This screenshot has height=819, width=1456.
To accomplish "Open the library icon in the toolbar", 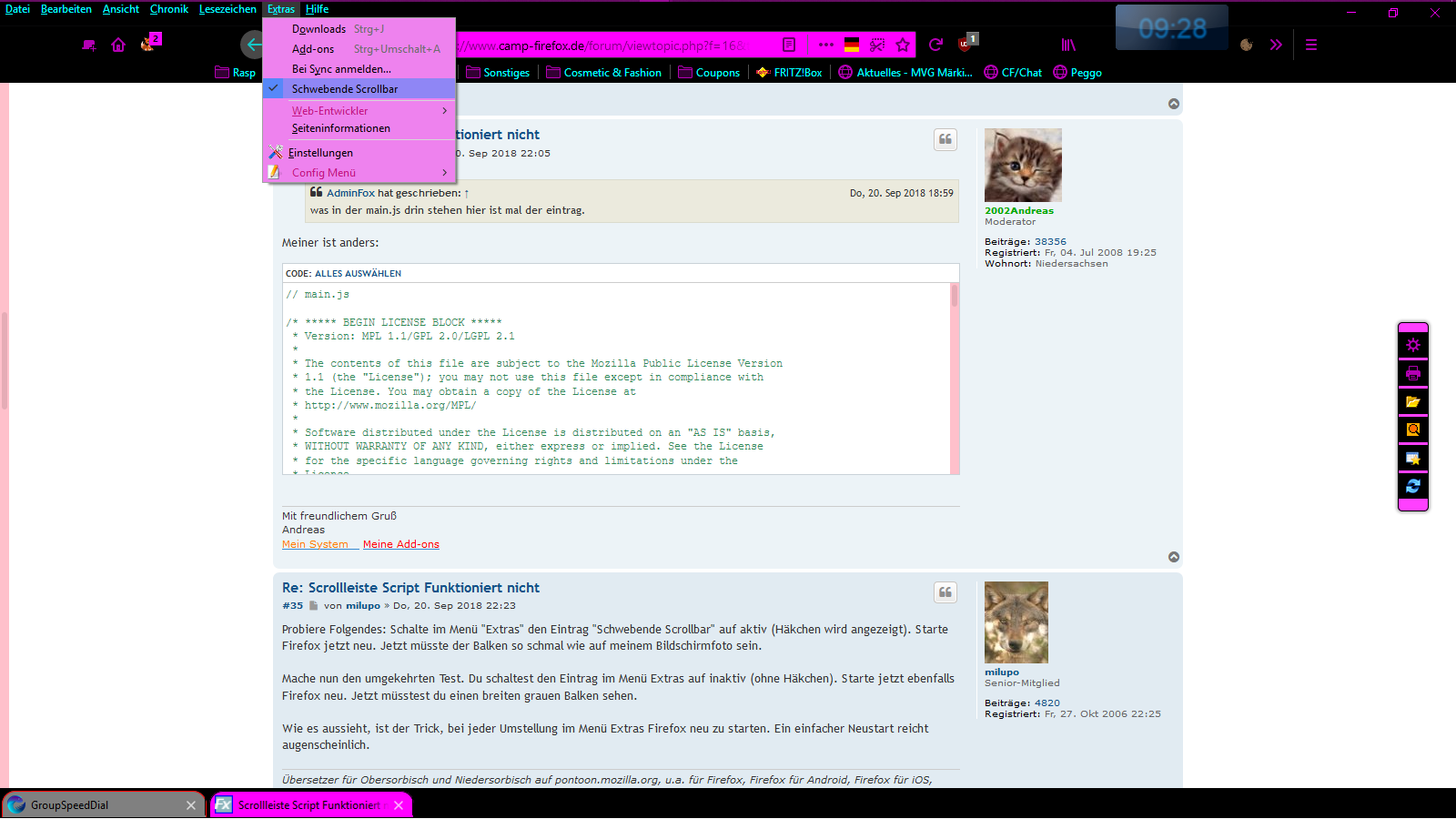I will click(1068, 45).
